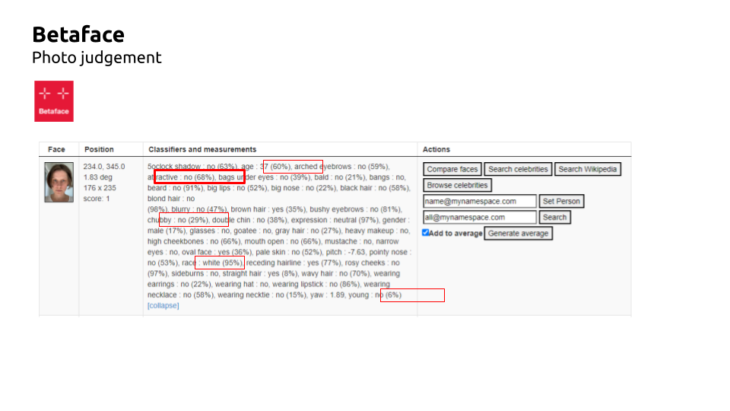
Task: Click the red Betaface logo icon
Action: point(54,100)
